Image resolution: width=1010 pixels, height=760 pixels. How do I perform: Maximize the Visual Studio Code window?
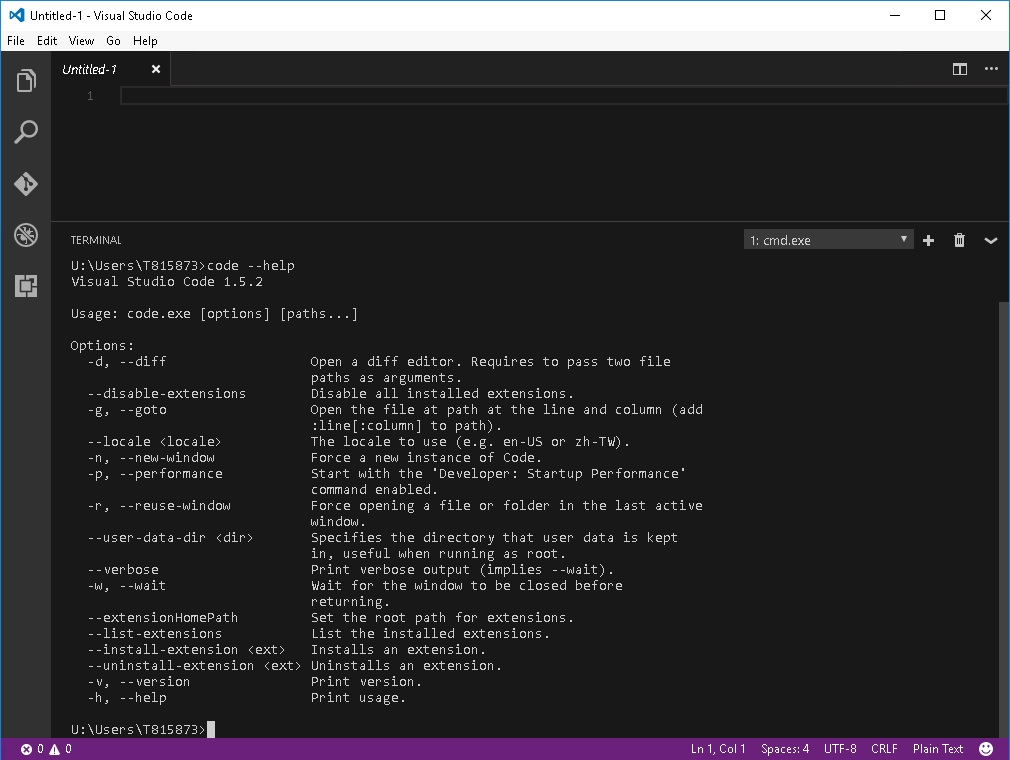click(x=940, y=15)
